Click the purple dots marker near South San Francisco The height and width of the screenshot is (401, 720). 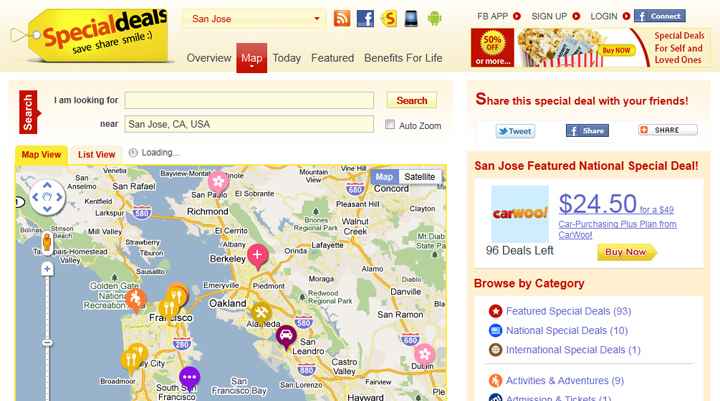(189, 379)
